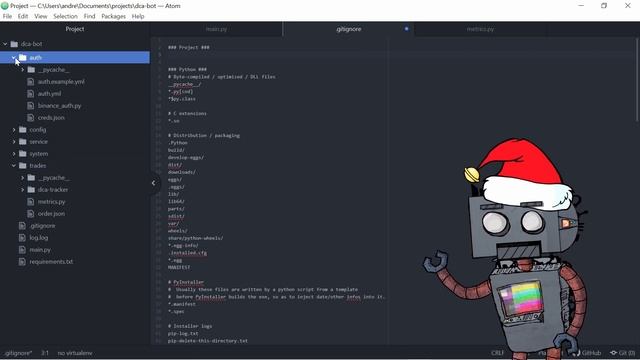Collapse the dca-bot root folder chevron
This screenshot has width=640, height=360.
click(x=5, y=44)
